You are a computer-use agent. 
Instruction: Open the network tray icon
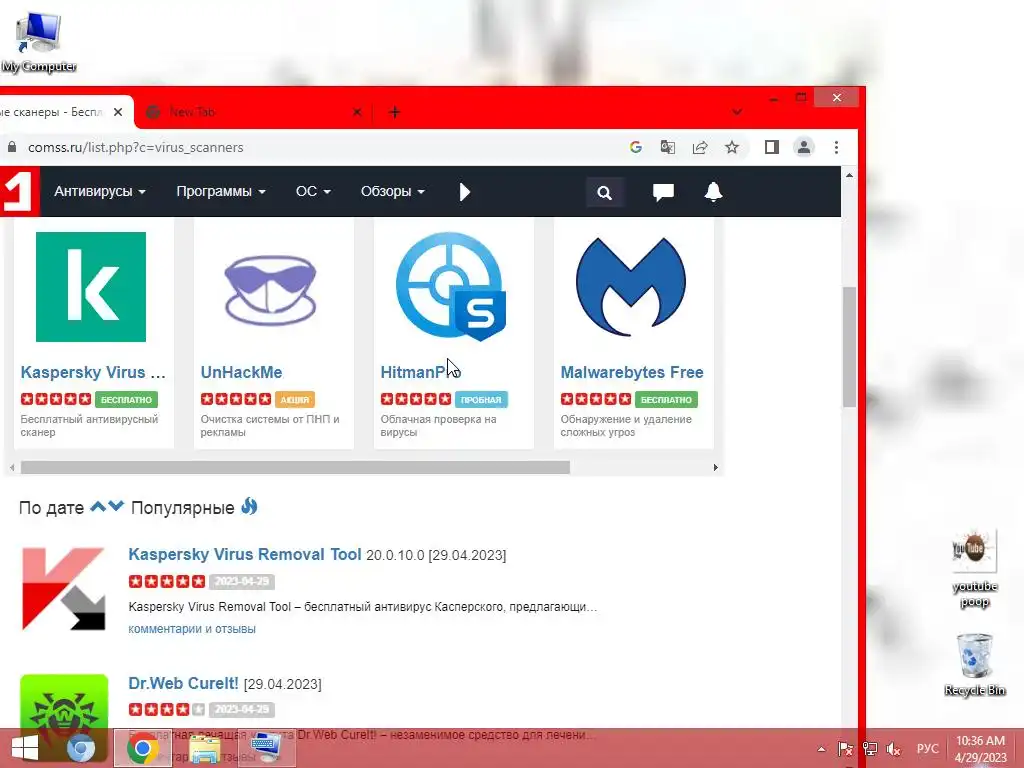pos(870,749)
